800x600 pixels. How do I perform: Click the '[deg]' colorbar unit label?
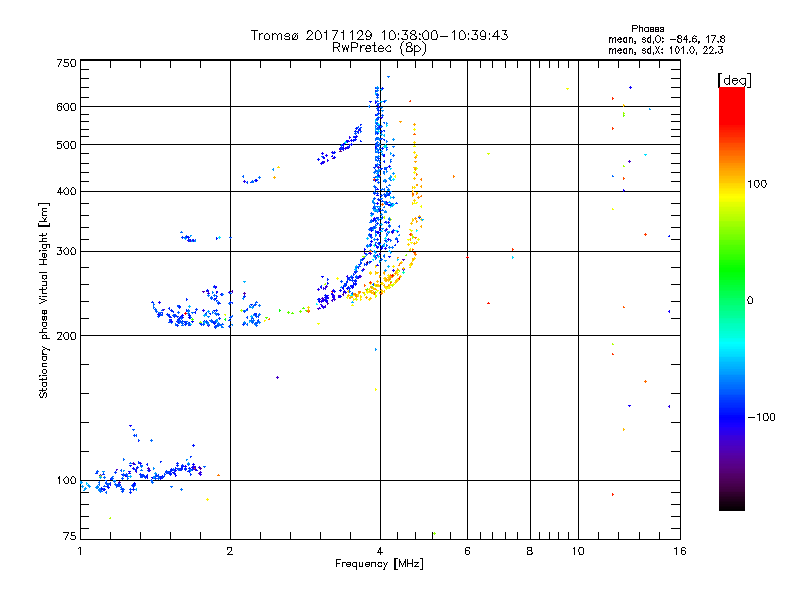tap(734, 80)
